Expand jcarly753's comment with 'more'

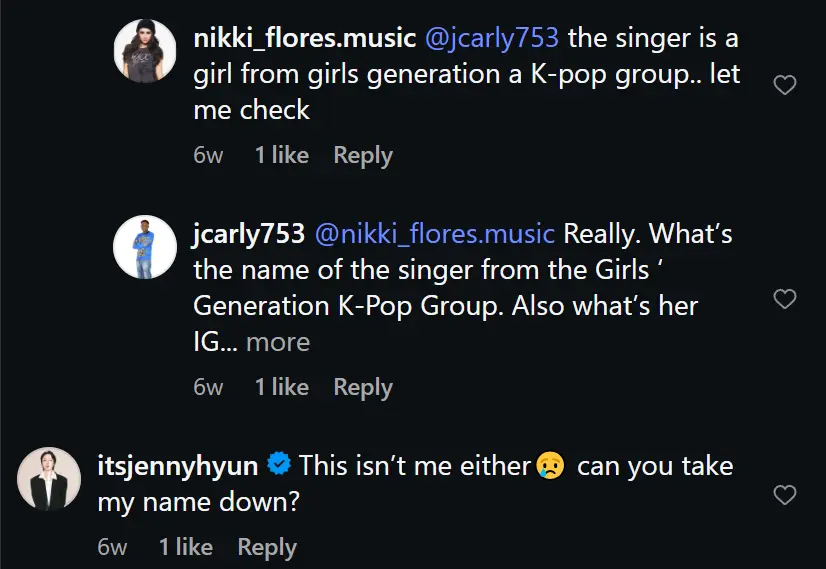[278, 342]
